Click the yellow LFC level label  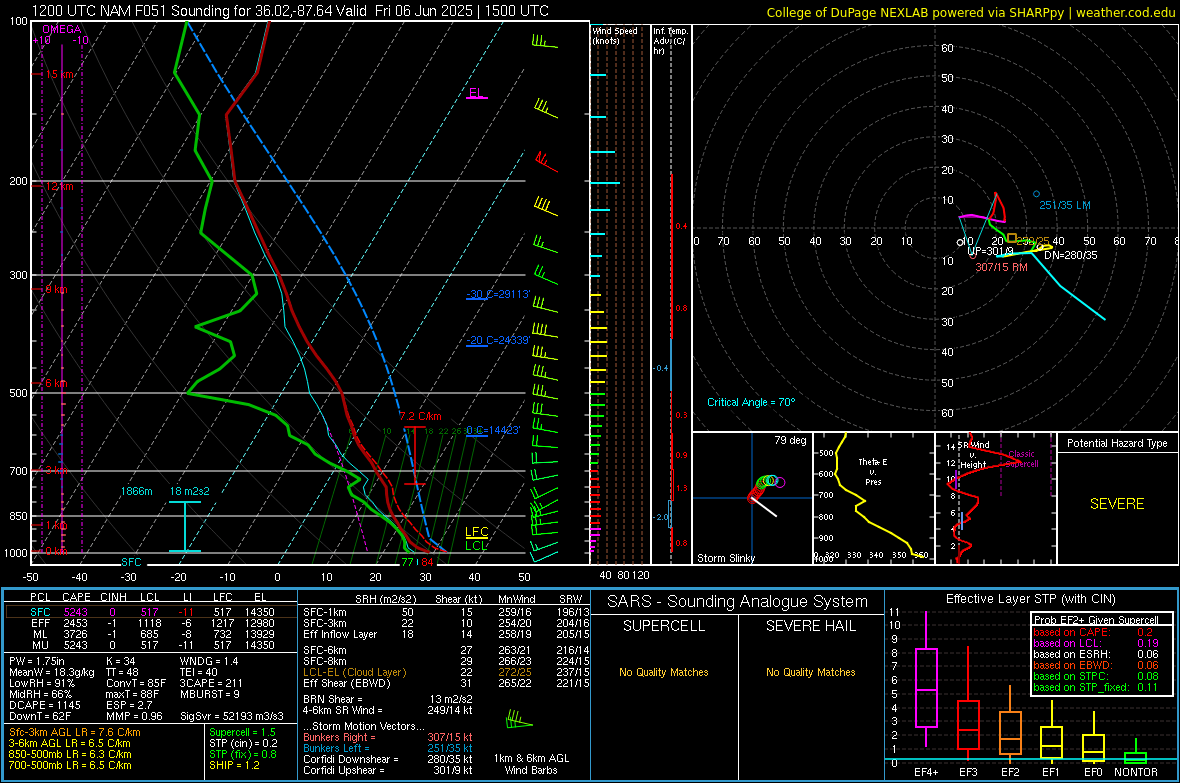tap(476, 532)
